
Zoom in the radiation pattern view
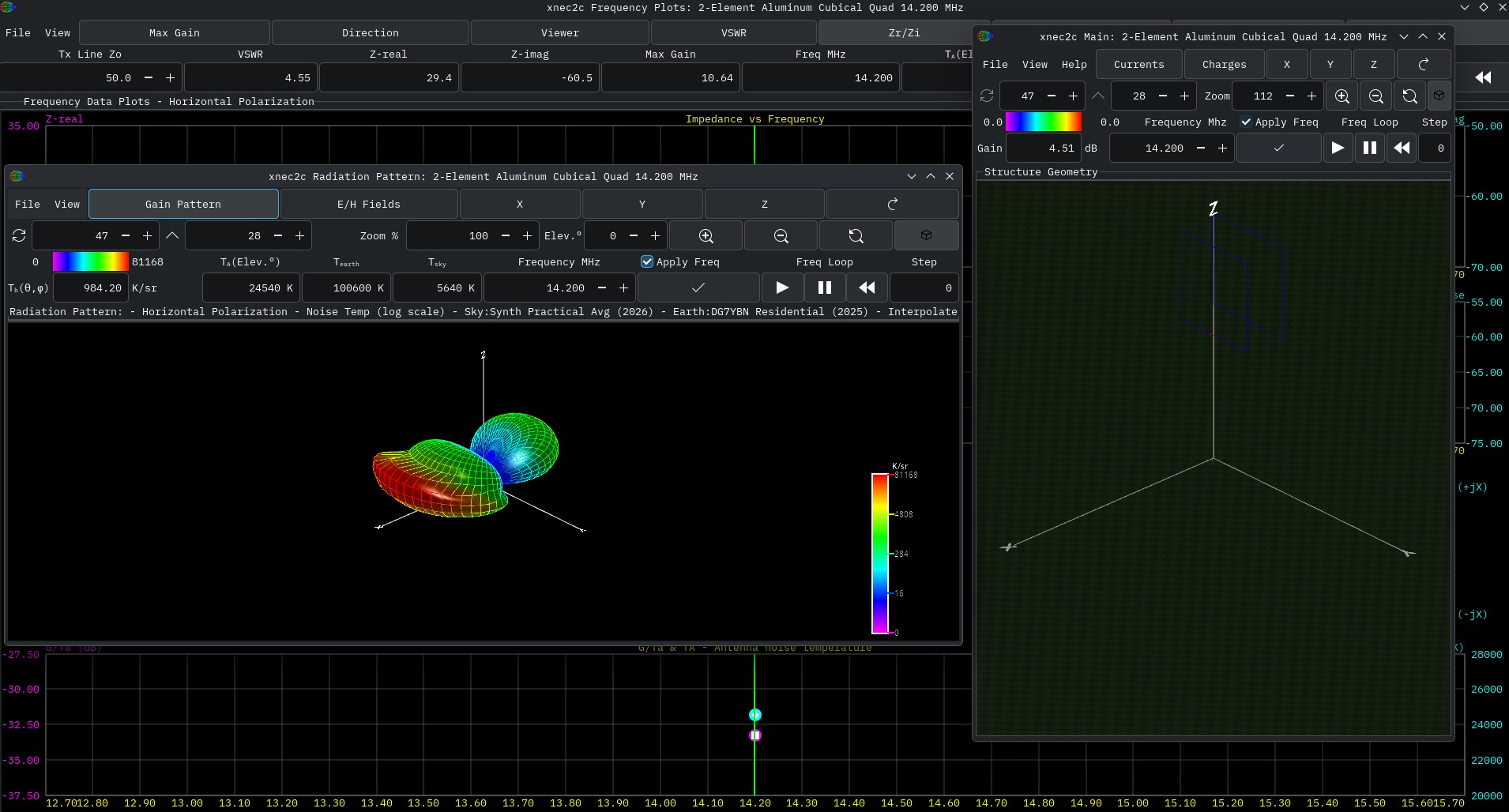[706, 235]
